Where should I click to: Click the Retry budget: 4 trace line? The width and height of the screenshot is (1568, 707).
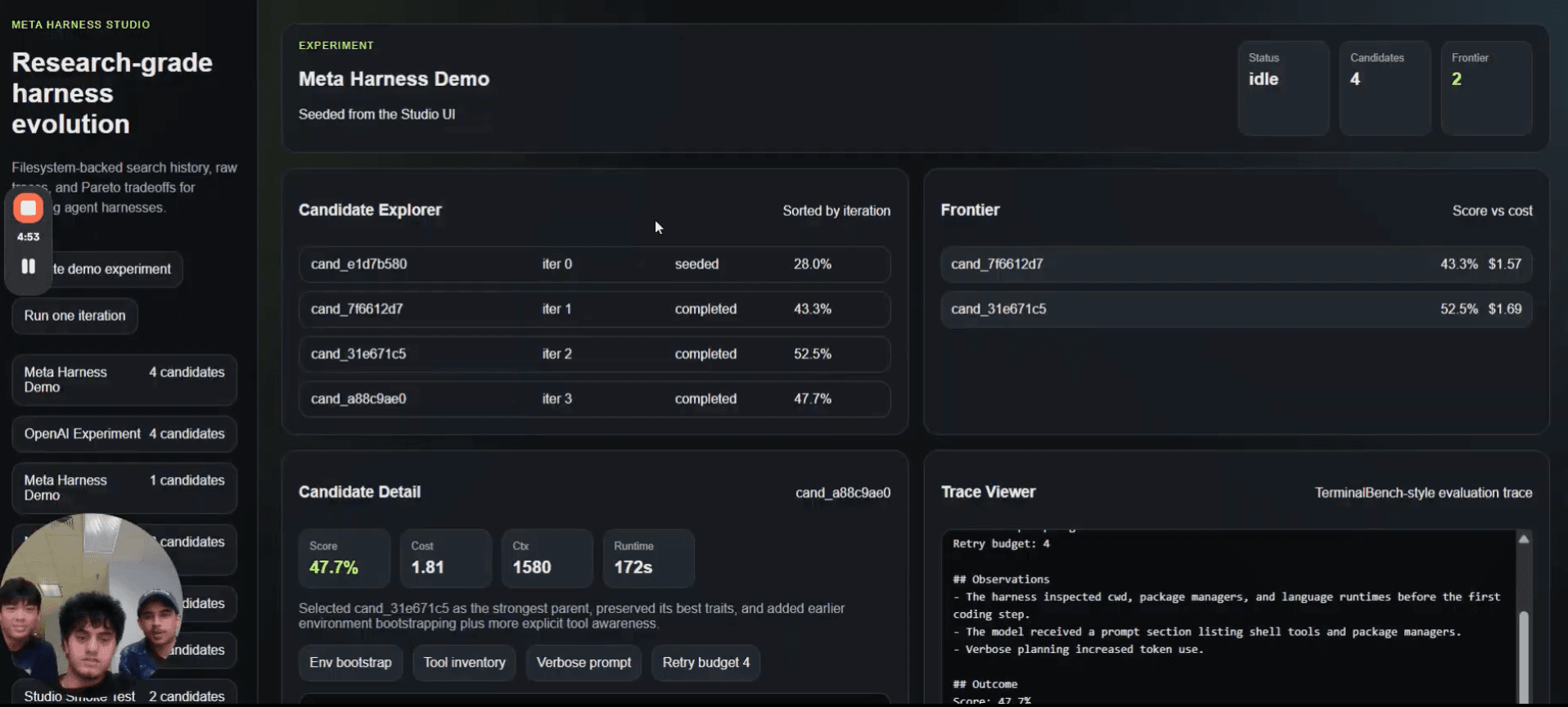tap(1001, 544)
